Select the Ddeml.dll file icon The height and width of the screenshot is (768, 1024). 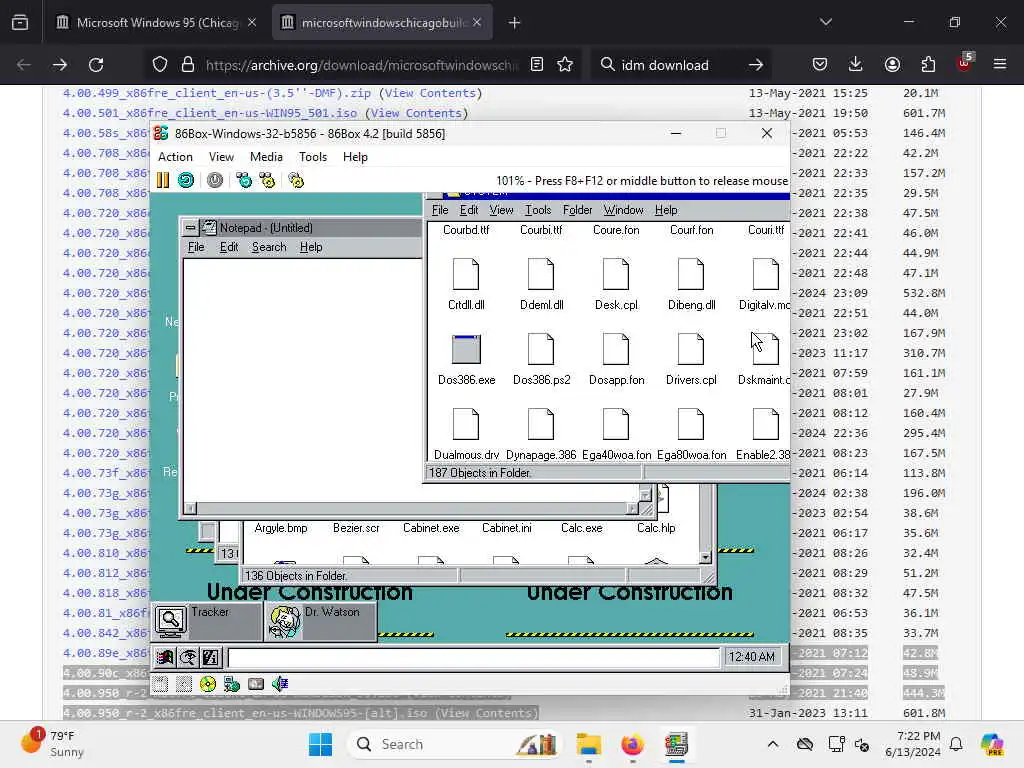[541, 274]
